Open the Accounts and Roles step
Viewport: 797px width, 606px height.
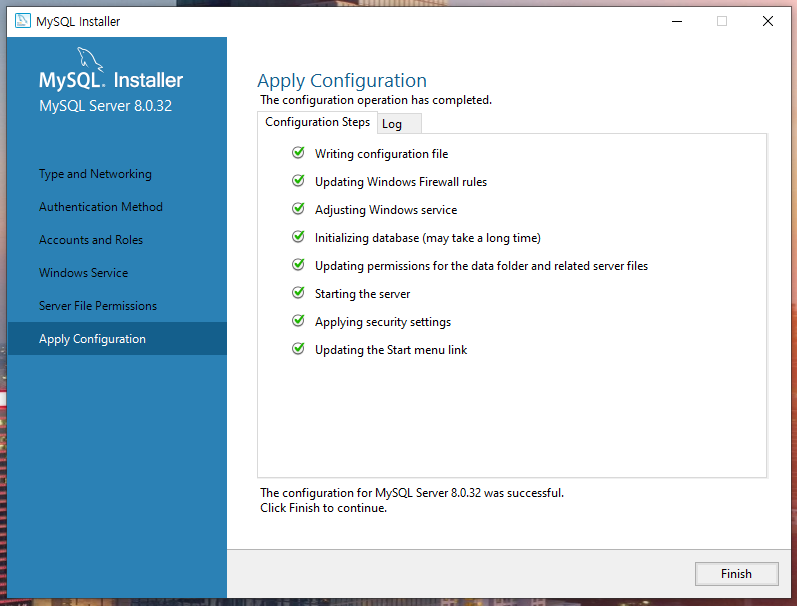(x=91, y=240)
